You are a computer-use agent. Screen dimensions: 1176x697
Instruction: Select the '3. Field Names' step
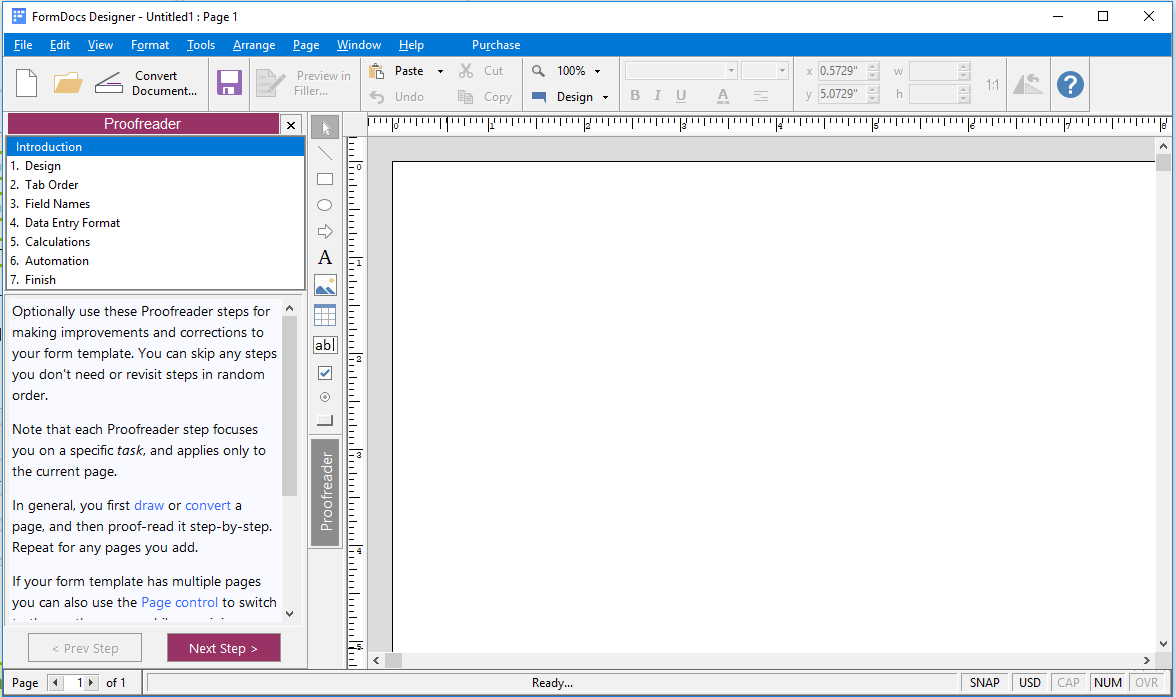pyautogui.click(x=155, y=204)
